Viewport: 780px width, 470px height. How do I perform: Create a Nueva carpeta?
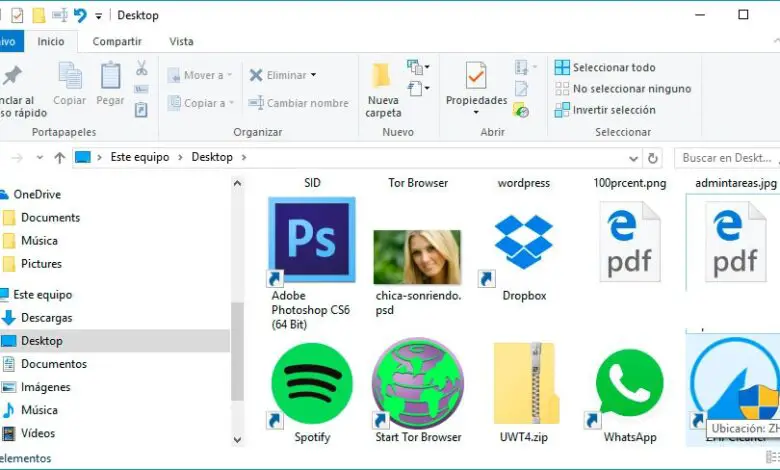coord(383,91)
